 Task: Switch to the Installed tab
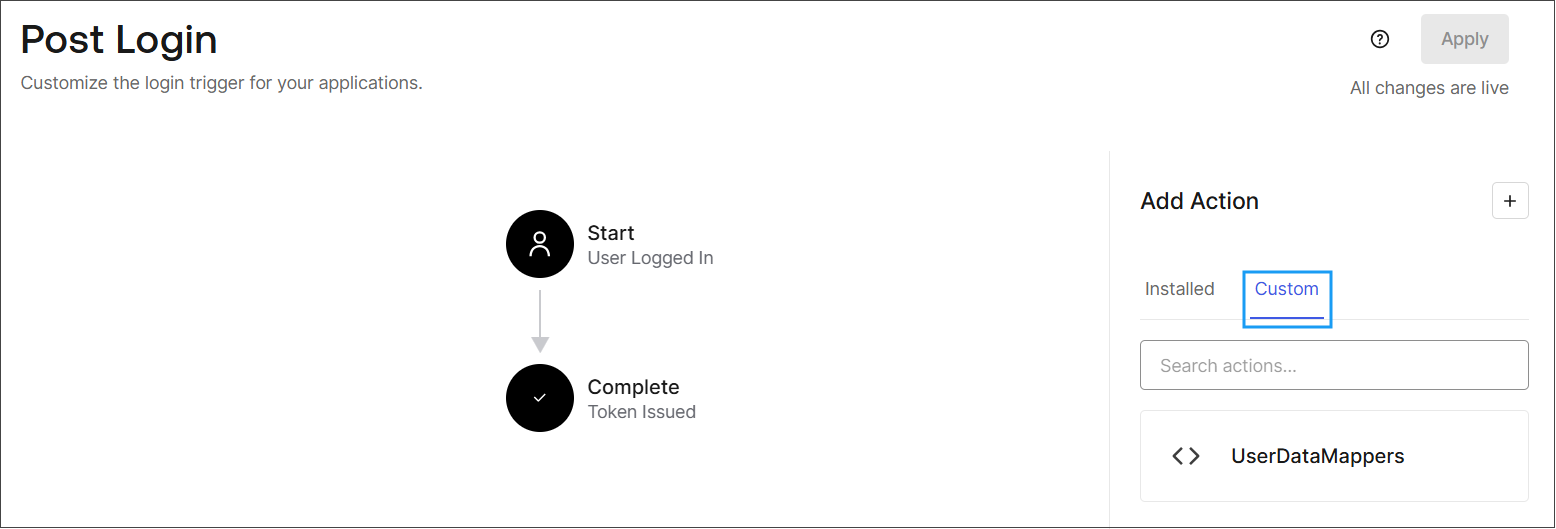click(x=1180, y=289)
